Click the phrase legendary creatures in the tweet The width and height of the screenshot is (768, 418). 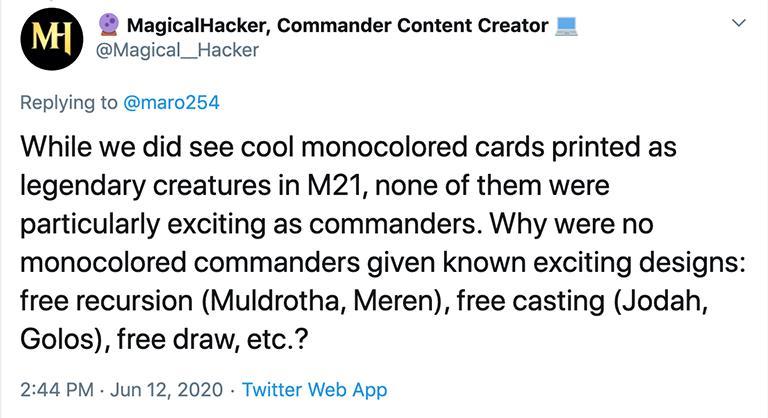pos(145,186)
